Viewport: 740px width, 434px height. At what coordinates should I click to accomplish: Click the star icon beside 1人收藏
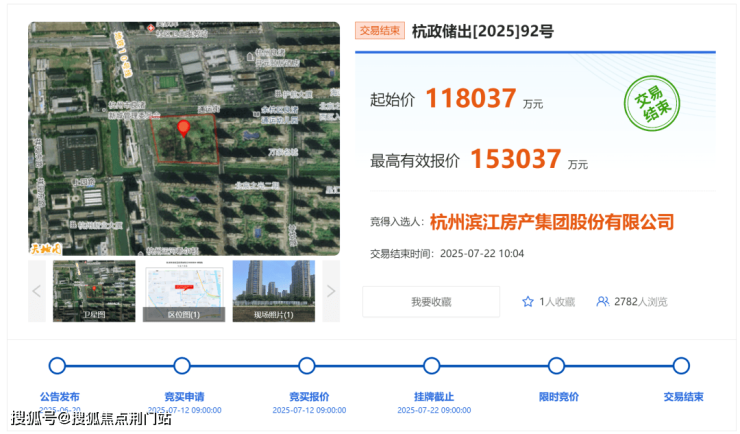pyautogui.click(x=528, y=301)
